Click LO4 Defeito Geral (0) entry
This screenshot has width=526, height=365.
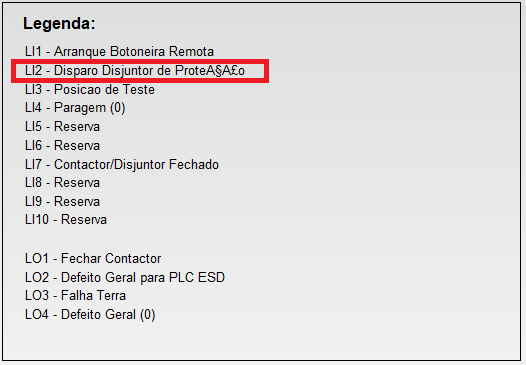point(90,315)
